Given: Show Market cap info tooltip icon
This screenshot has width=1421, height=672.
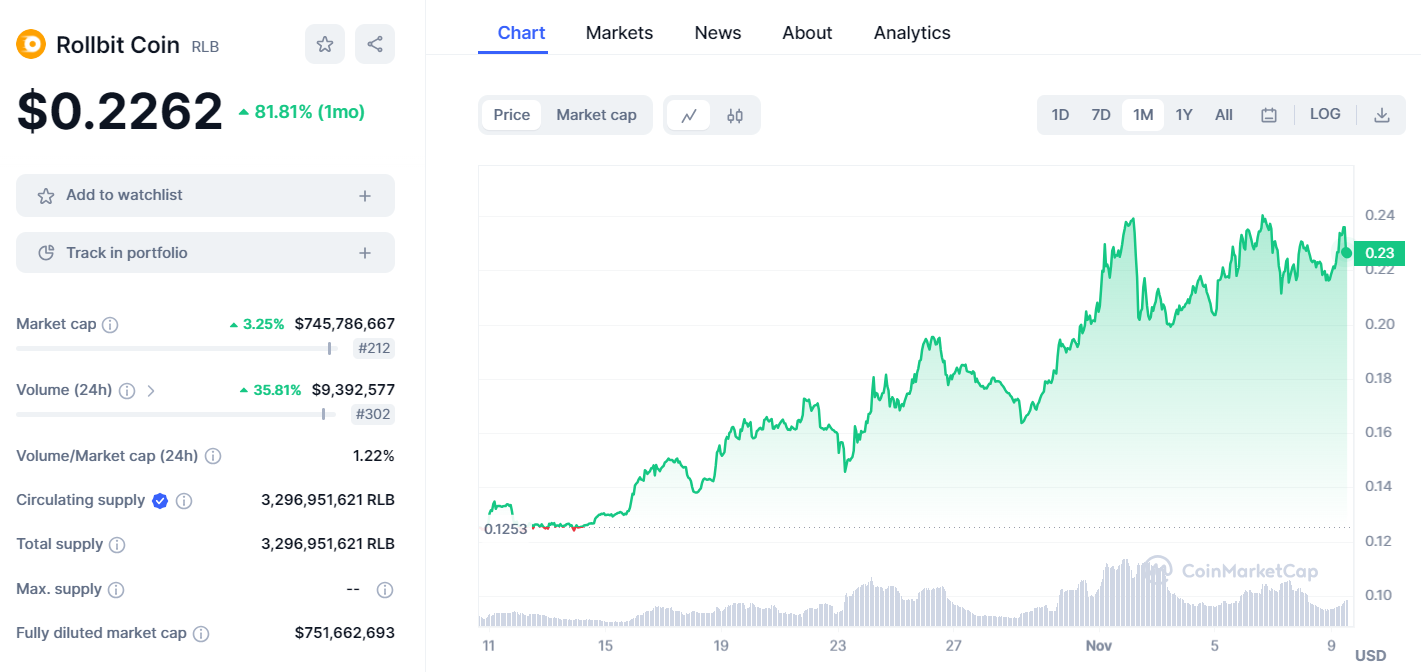Looking at the screenshot, I should click(111, 324).
